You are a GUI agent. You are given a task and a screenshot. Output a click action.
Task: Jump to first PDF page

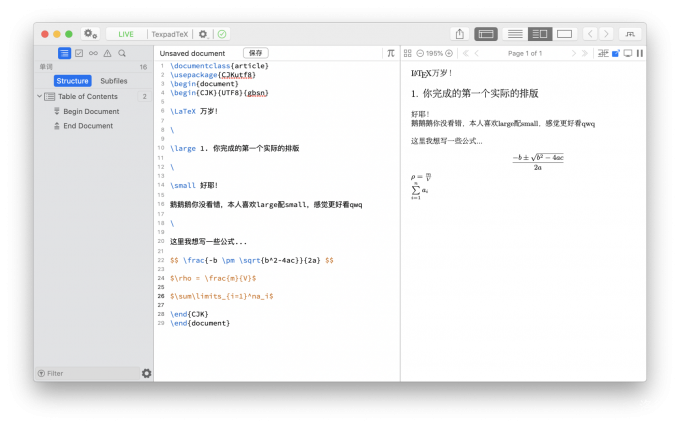(465, 53)
